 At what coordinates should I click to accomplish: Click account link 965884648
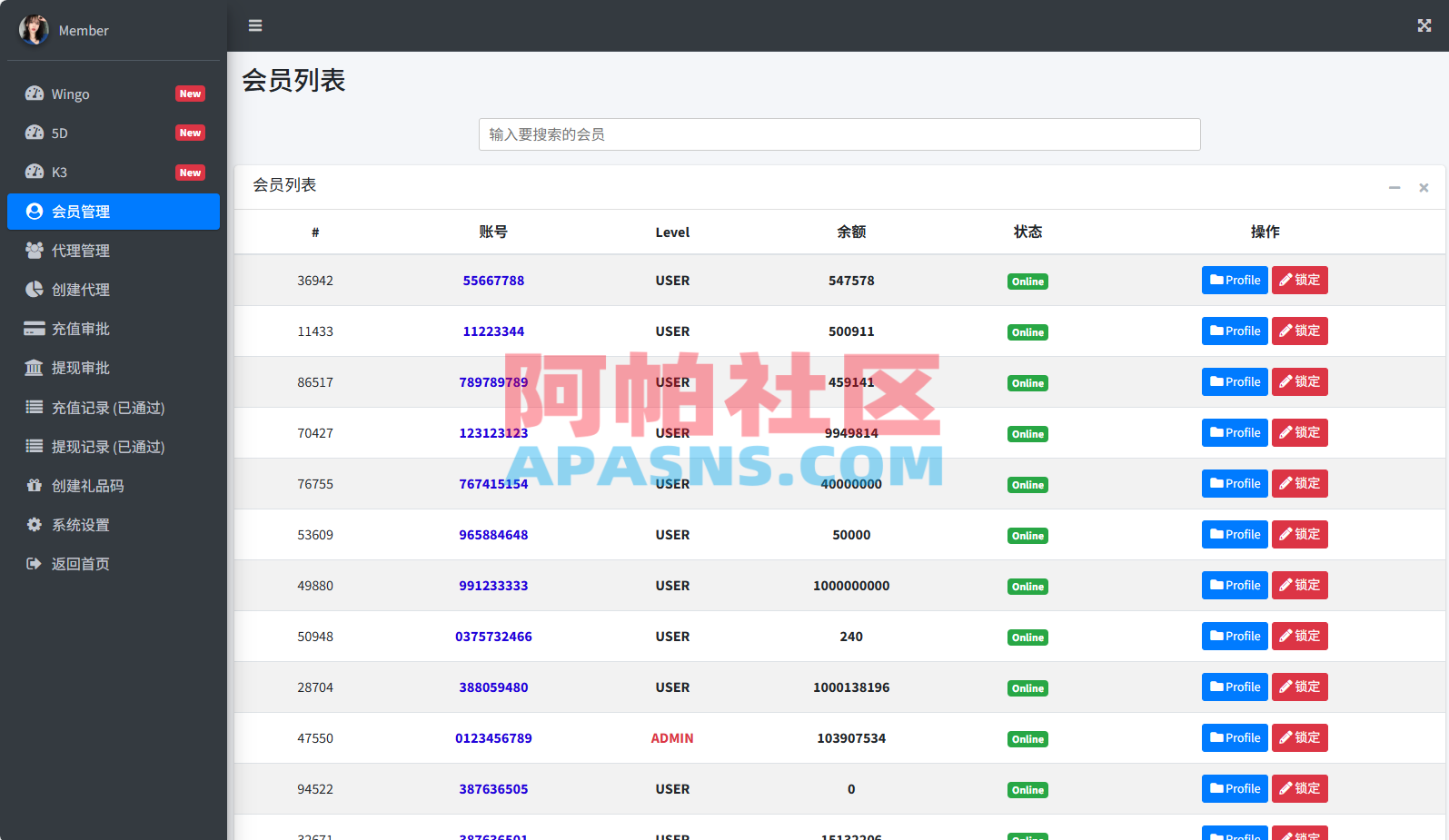pyautogui.click(x=493, y=535)
